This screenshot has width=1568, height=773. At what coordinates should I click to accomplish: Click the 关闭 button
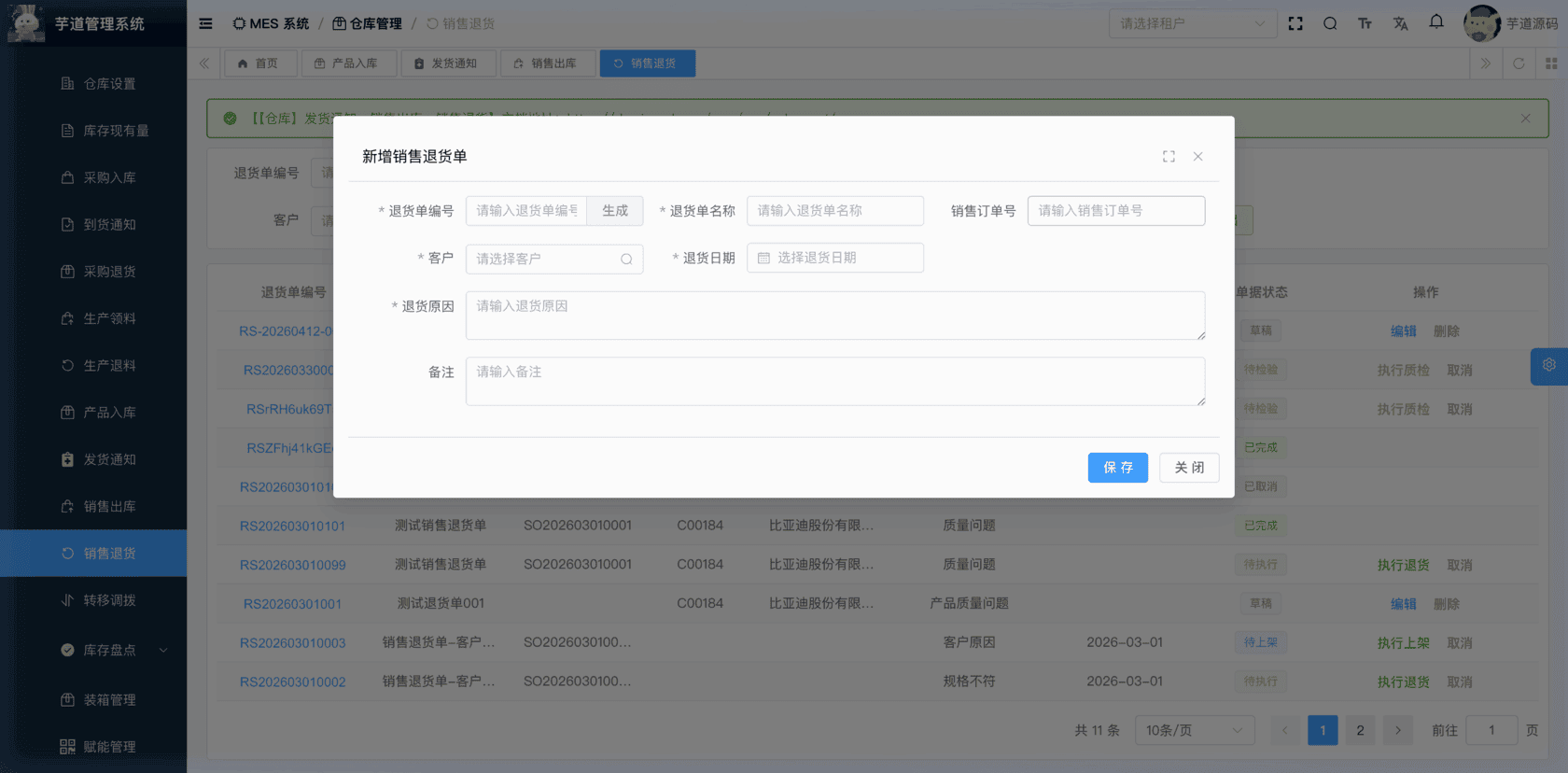click(1189, 468)
